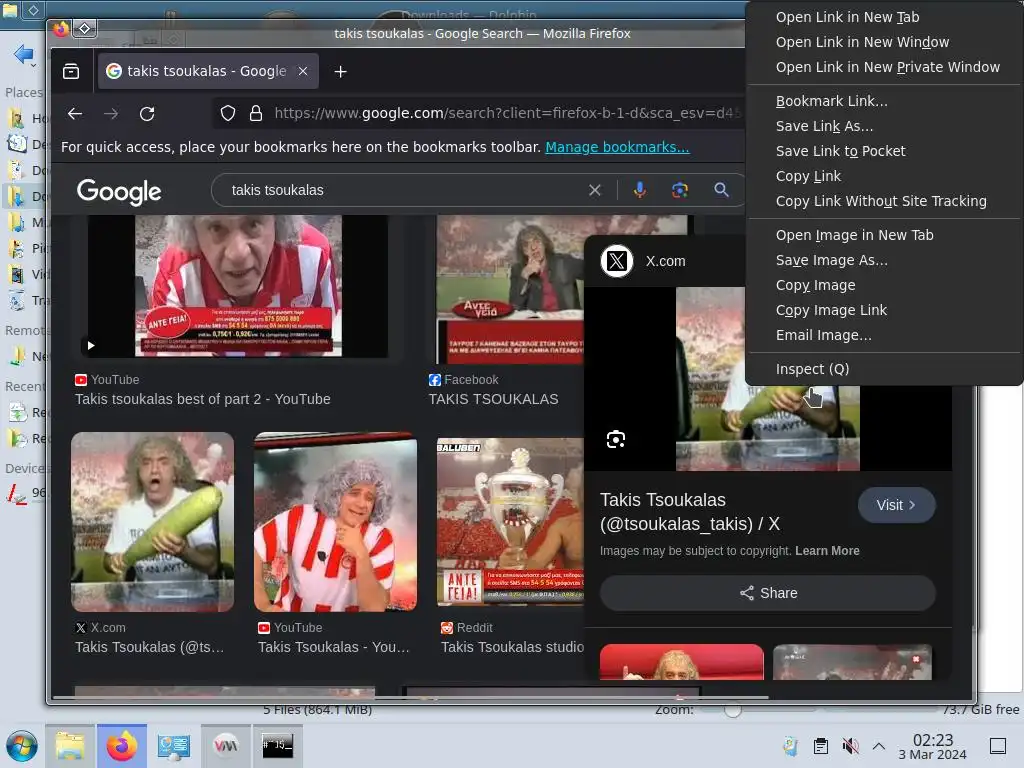Choose Open Link in New Private Window
This screenshot has height=768, width=1024.
(884, 67)
